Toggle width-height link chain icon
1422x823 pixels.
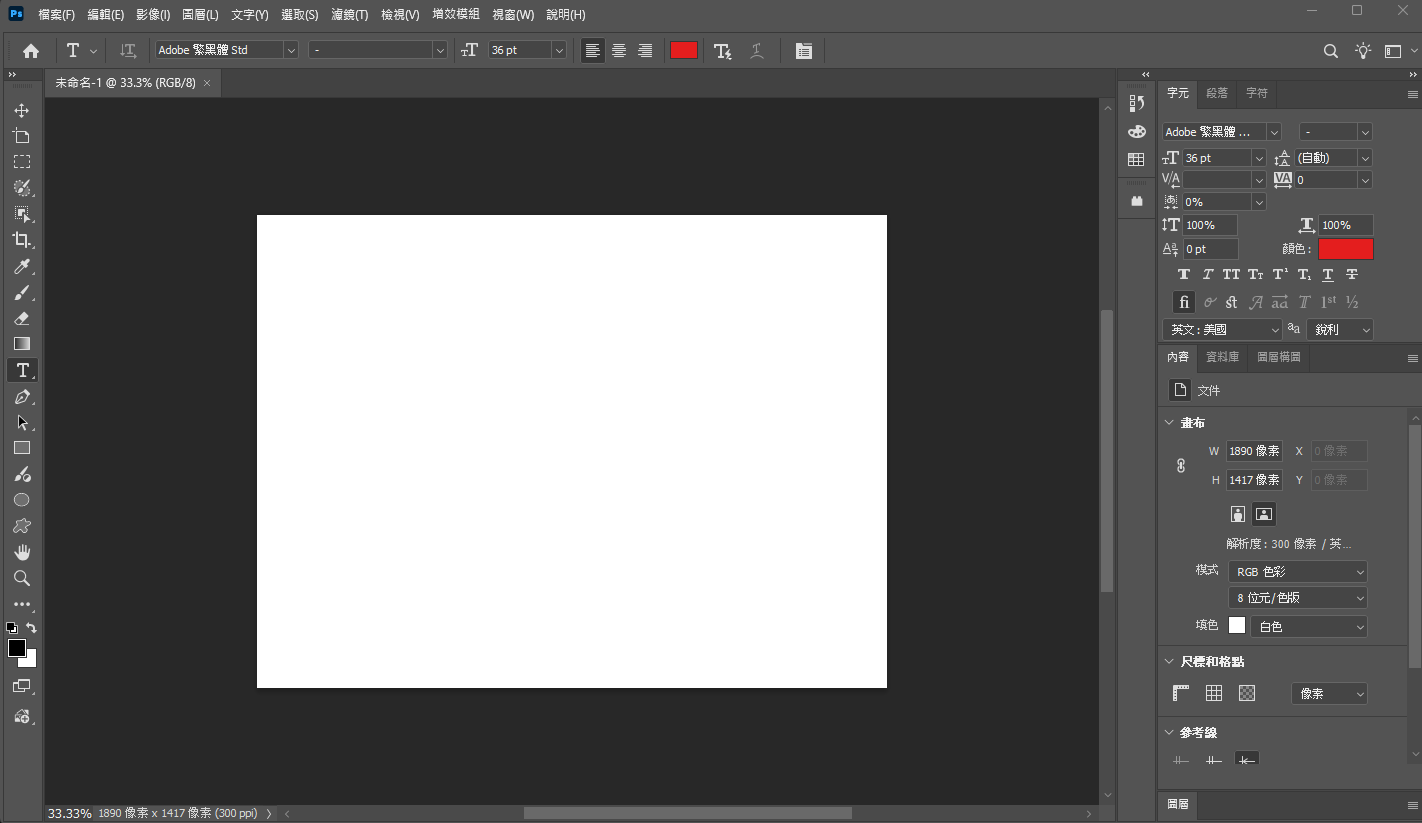pyautogui.click(x=1181, y=465)
